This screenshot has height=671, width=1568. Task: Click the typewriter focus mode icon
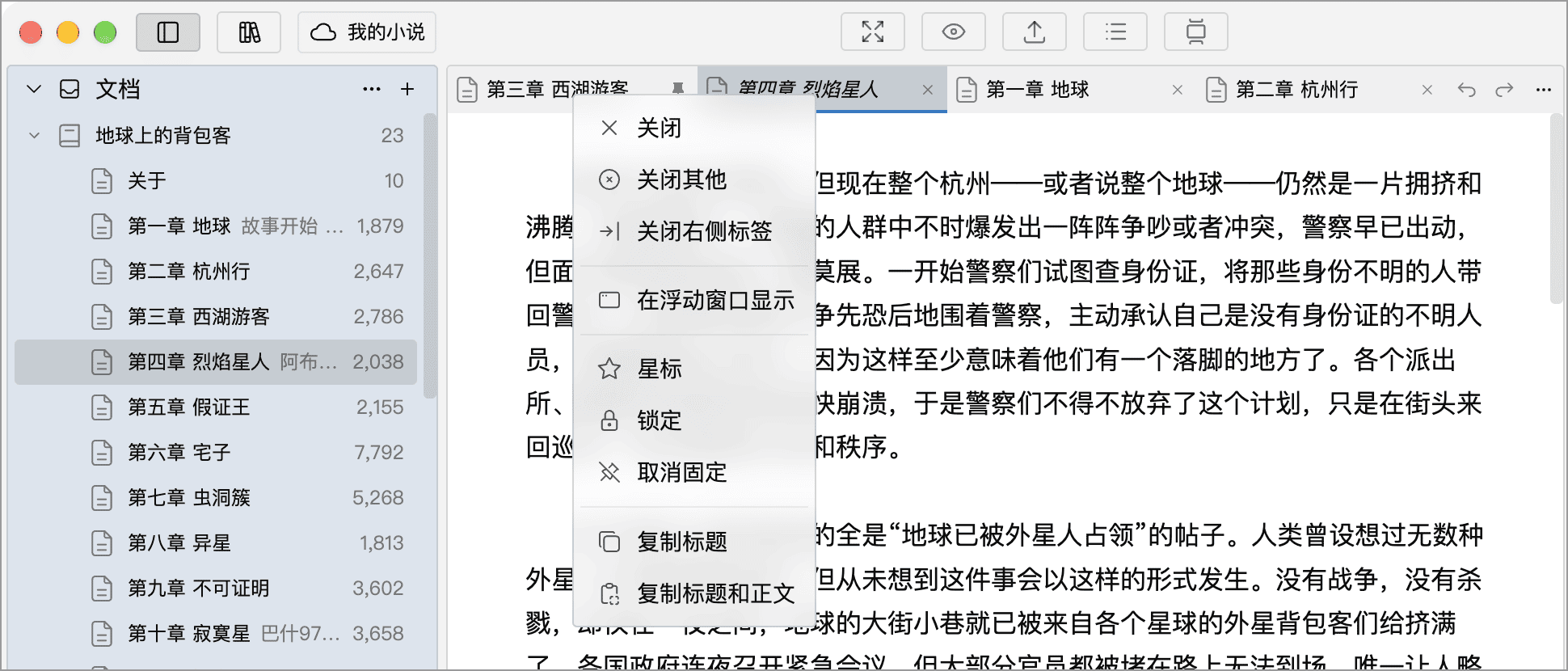pyautogui.click(x=1196, y=32)
